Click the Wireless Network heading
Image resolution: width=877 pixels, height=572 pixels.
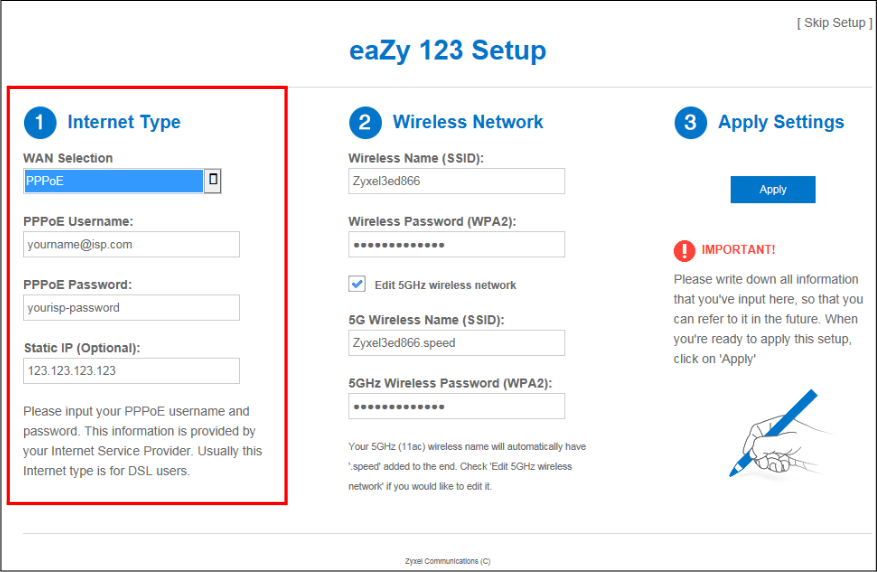click(x=468, y=122)
